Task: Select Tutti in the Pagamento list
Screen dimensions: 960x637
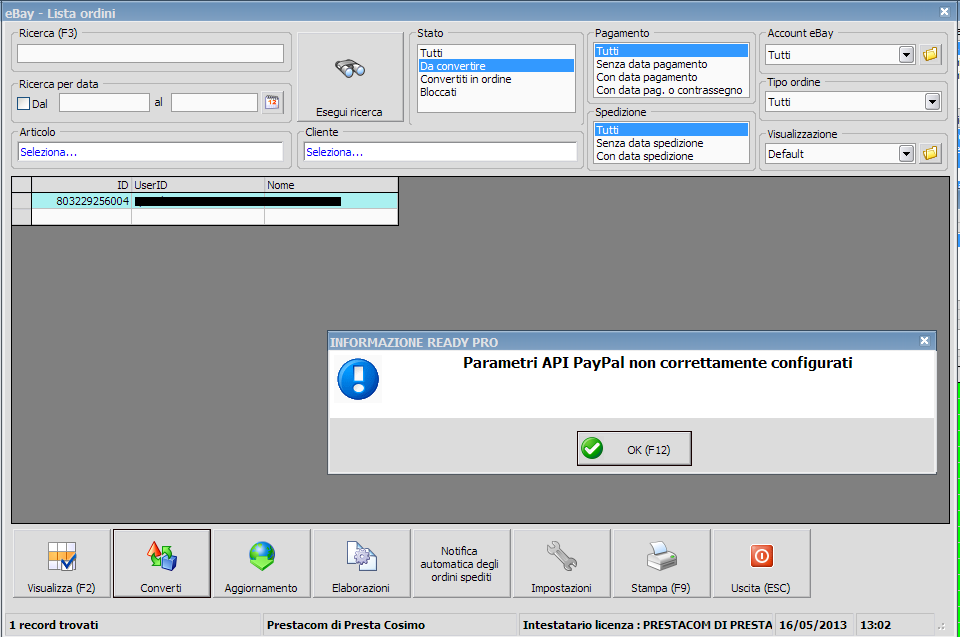Action: pos(671,51)
